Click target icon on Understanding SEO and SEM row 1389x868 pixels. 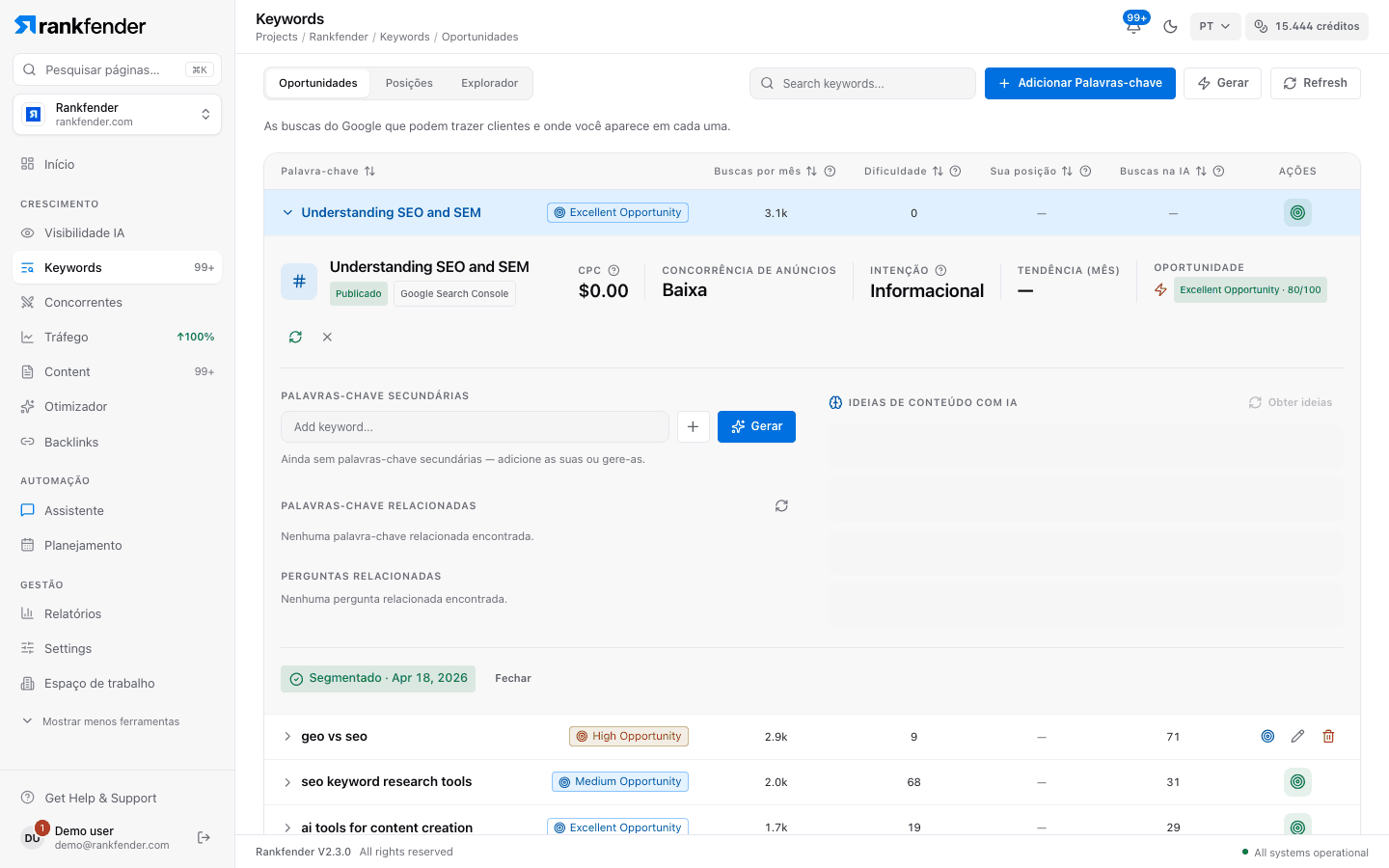1297,212
